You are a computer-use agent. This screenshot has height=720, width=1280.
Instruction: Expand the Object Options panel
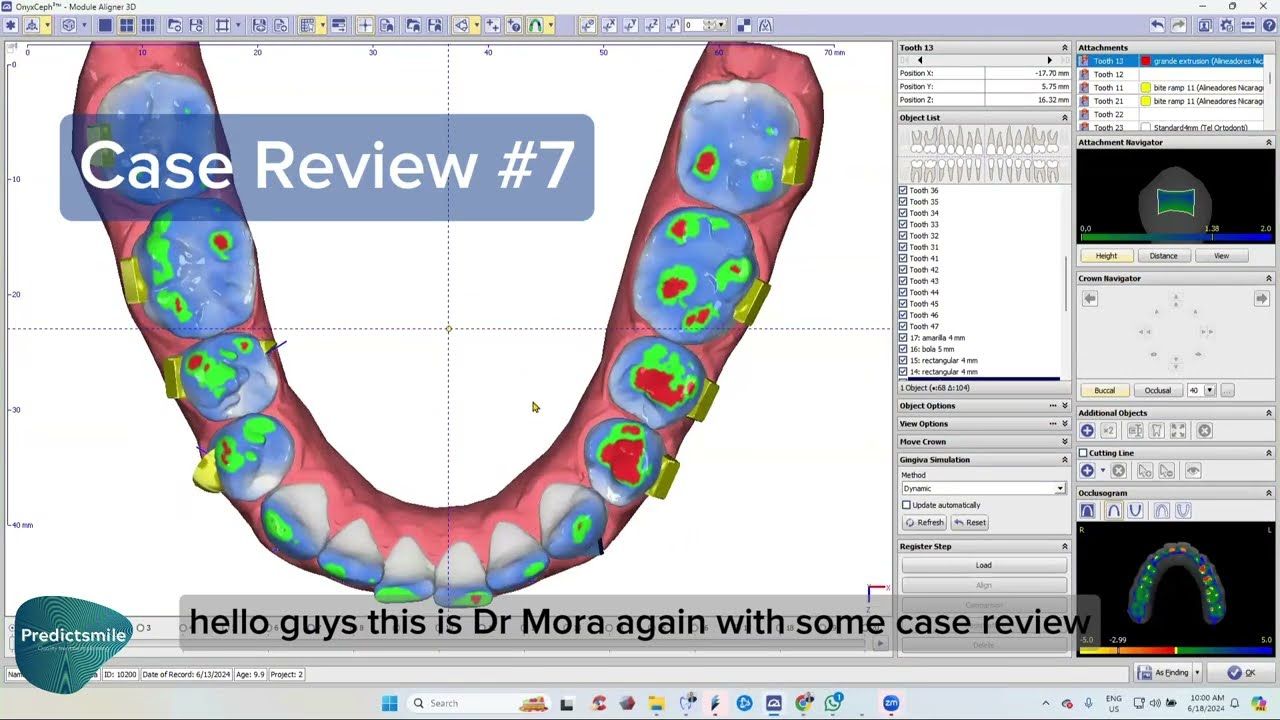(1064, 406)
